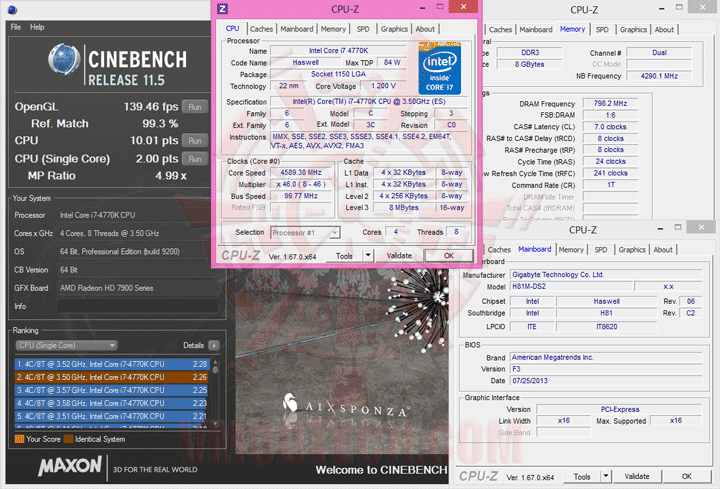Click the ranking list scrollbar
The image size is (720, 489).
click(x=215, y=393)
